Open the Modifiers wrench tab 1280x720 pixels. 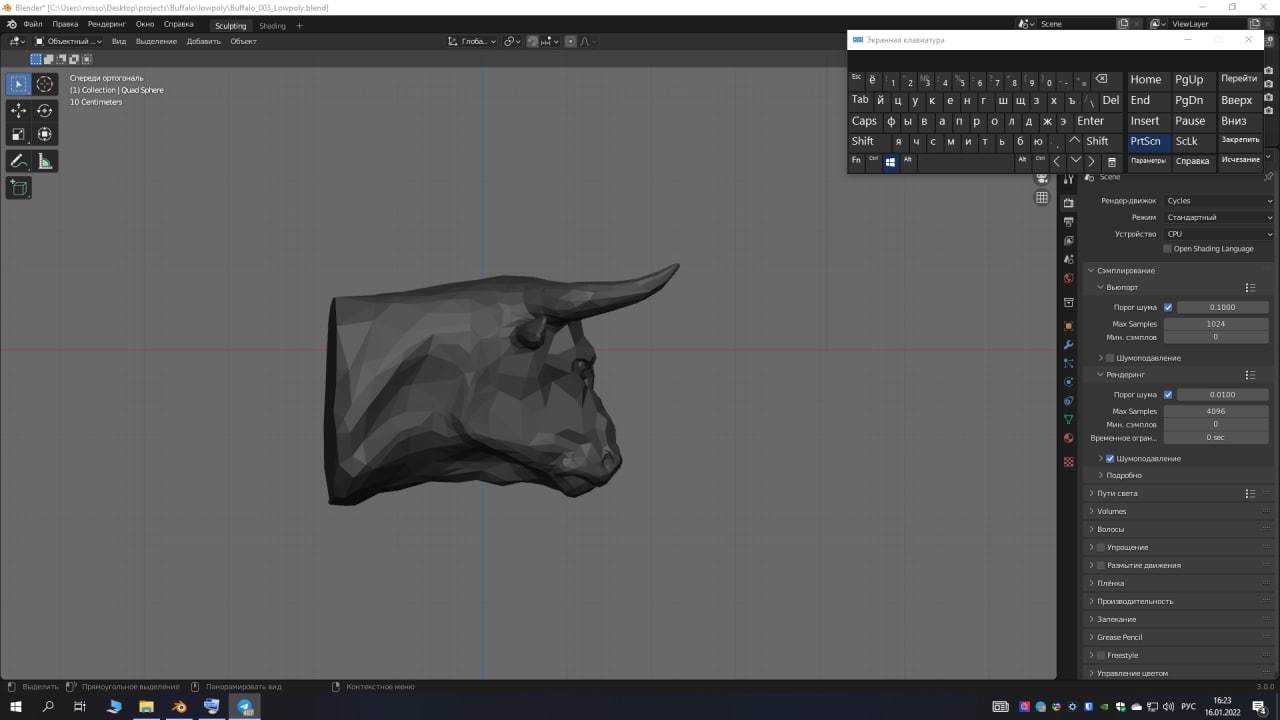tap(1068, 345)
